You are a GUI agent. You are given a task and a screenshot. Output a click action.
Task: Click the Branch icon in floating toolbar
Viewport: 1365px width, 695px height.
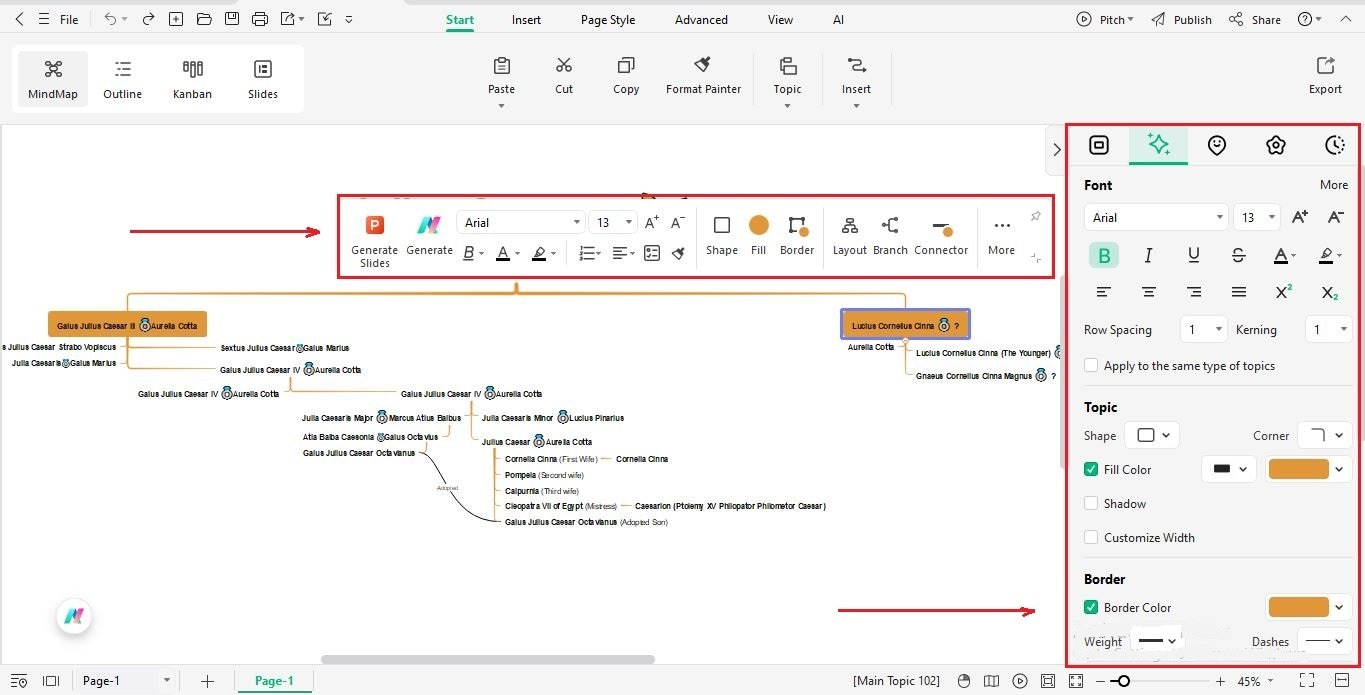coord(890,225)
